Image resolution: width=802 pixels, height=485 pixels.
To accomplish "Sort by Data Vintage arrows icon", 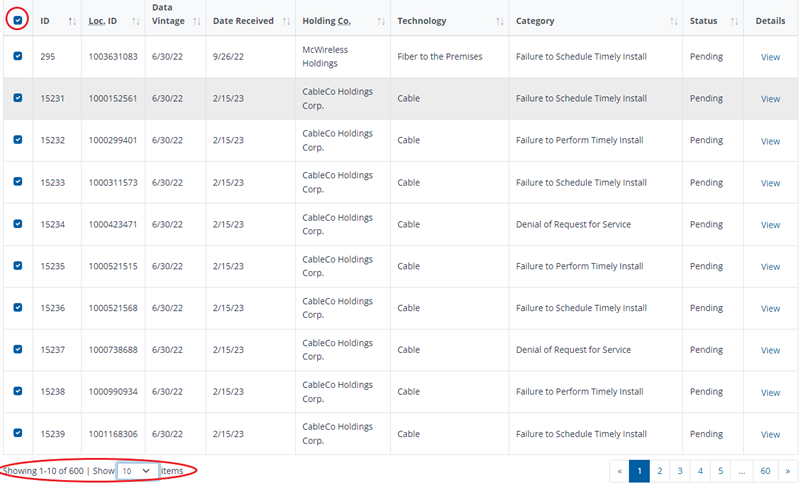I will [x=196, y=21].
